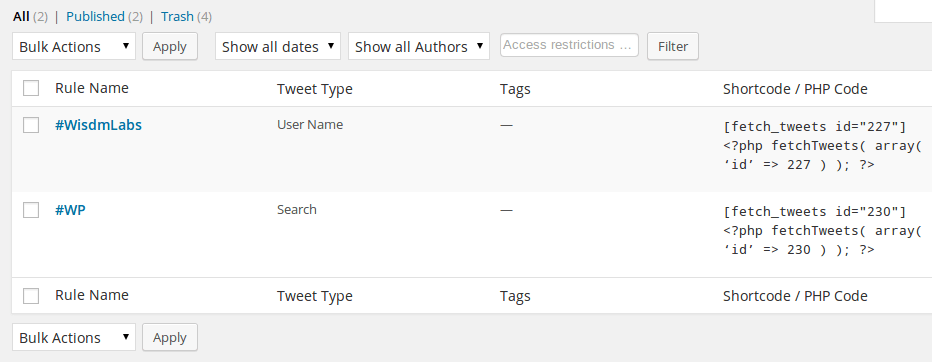Click the bottom Apply button
This screenshot has height=362, width=932.
pos(170,337)
